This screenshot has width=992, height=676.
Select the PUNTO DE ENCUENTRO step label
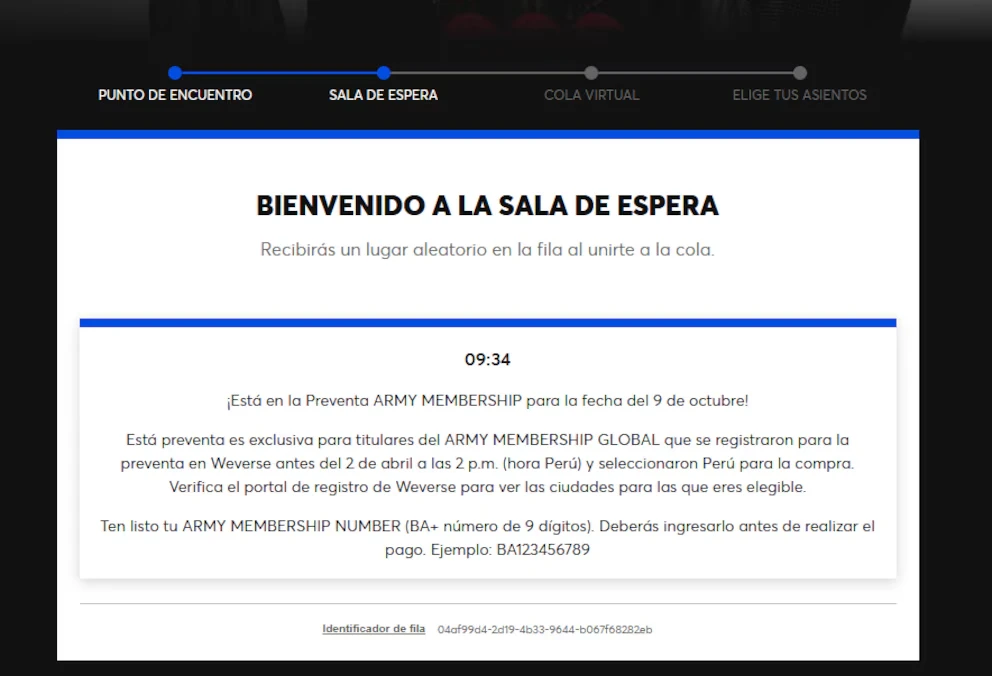click(175, 95)
